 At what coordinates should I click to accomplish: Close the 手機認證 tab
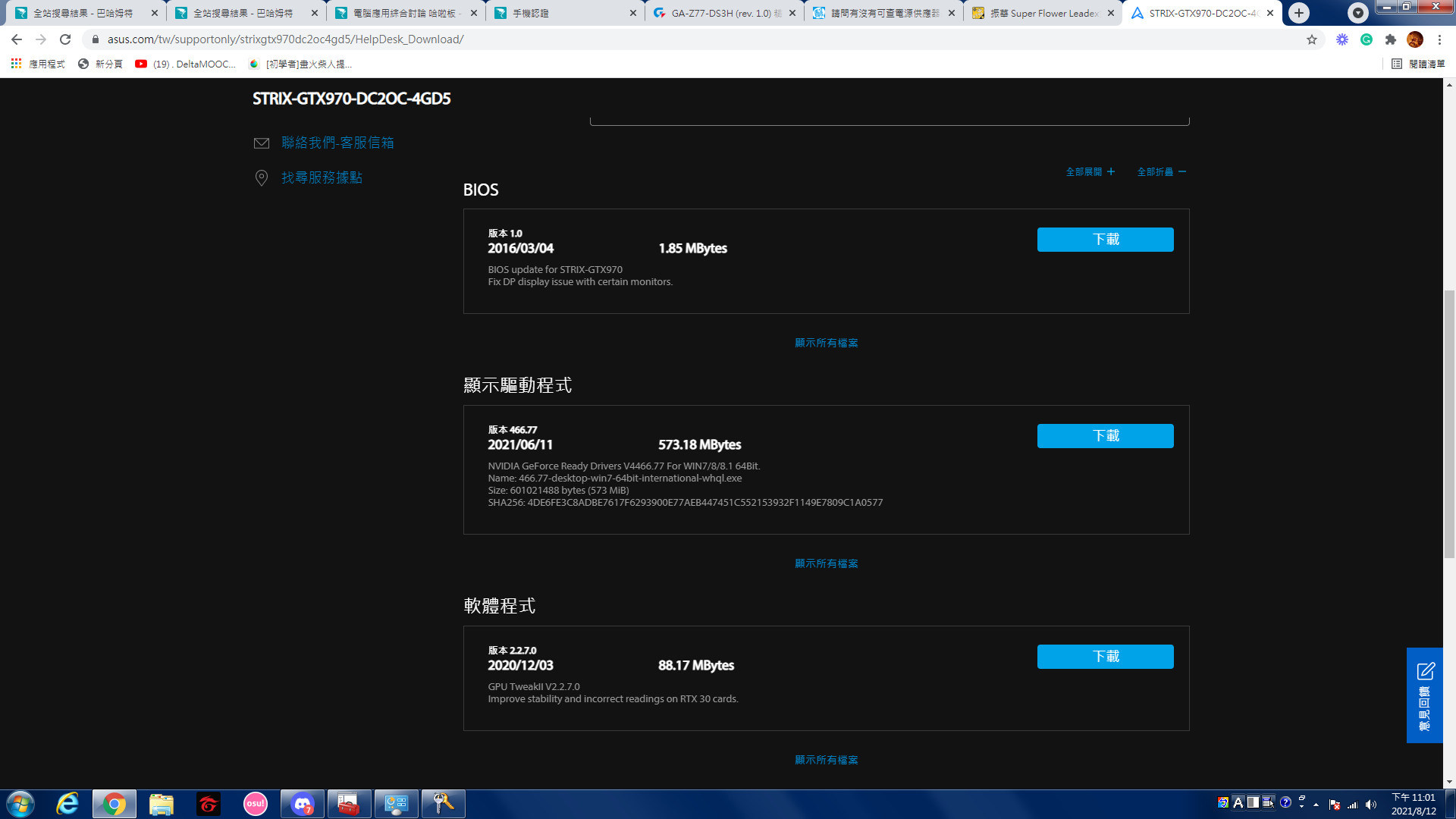633,13
